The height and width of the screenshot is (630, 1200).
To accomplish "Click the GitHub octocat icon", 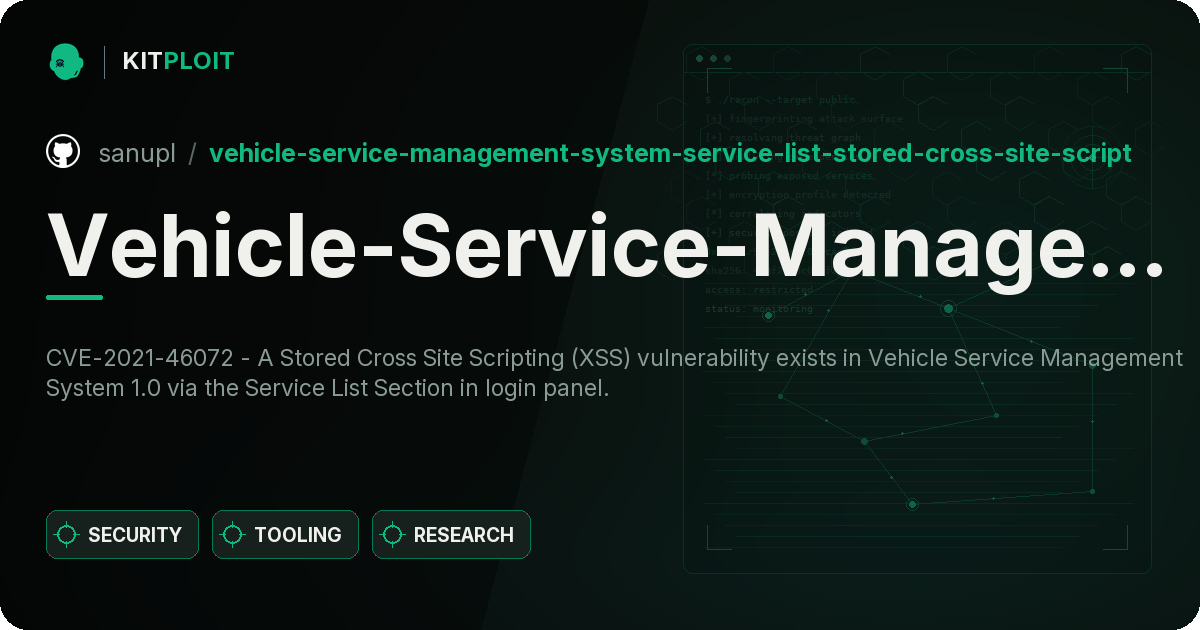I will point(63,152).
